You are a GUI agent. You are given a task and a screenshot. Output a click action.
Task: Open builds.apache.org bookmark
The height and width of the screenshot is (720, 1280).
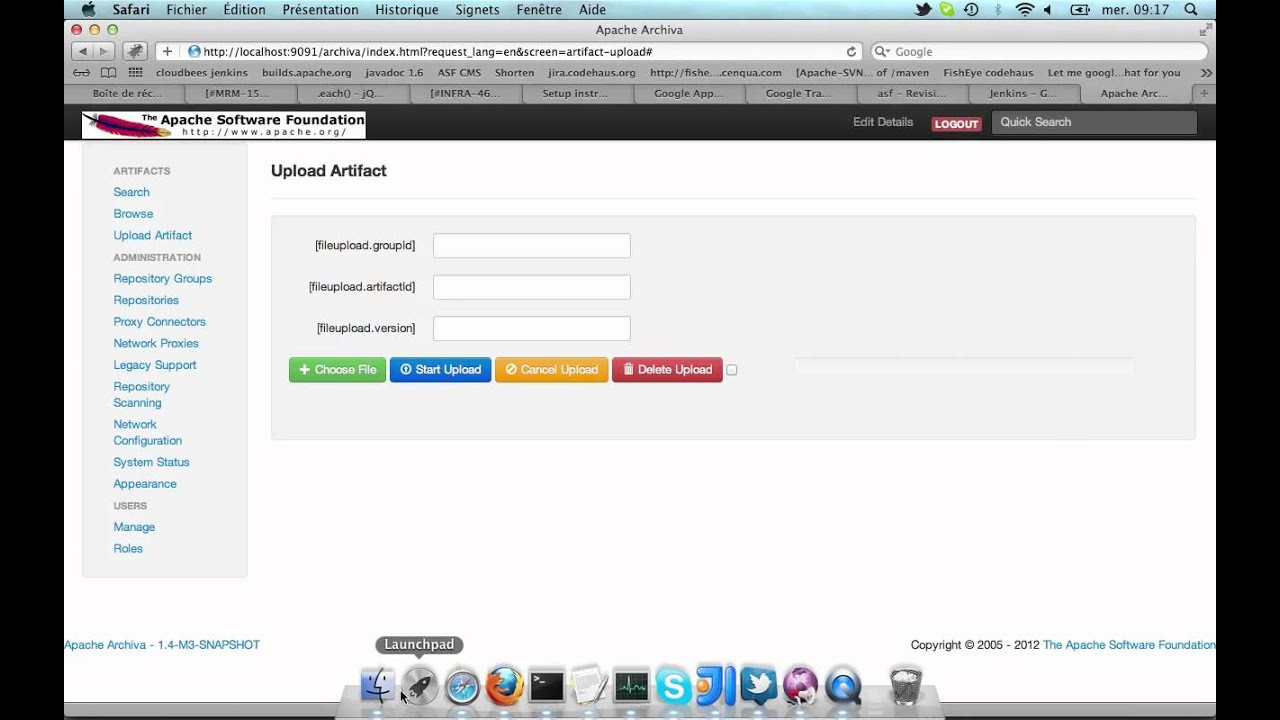[307, 72]
